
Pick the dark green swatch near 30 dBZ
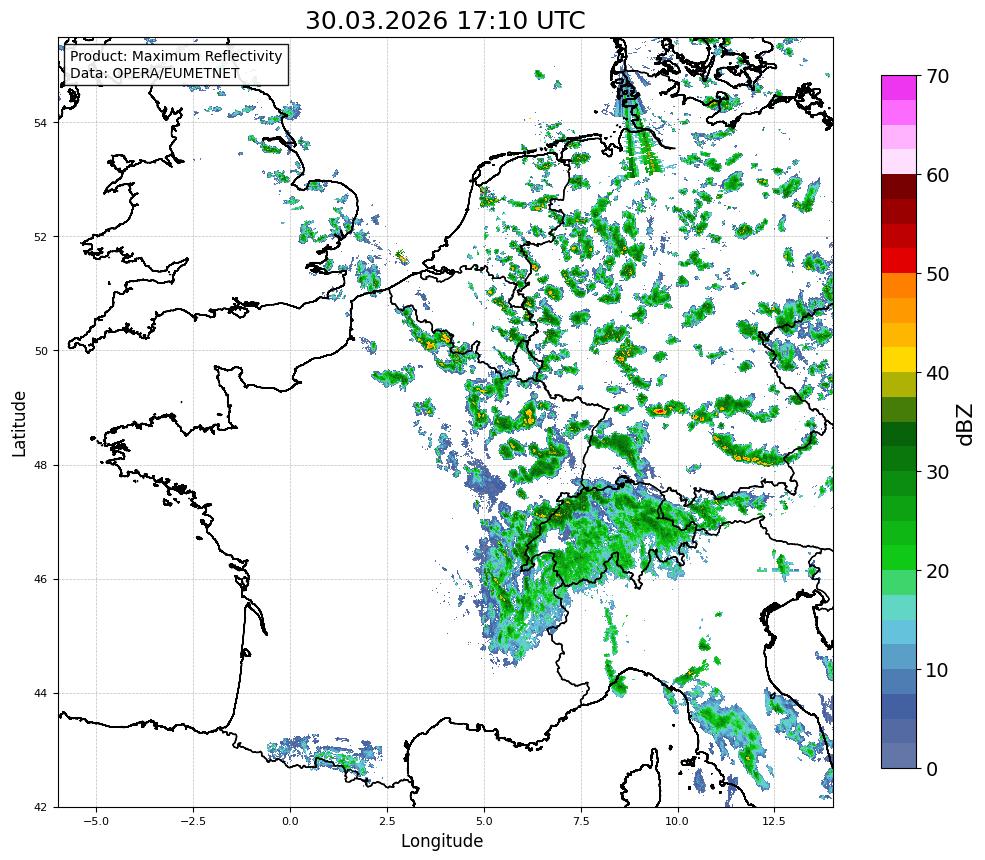[x=899, y=459]
